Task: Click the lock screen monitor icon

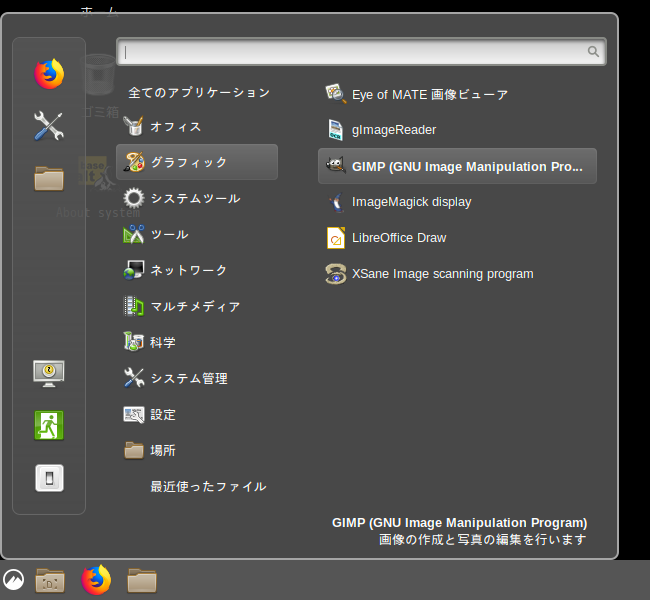Action: click(49, 374)
